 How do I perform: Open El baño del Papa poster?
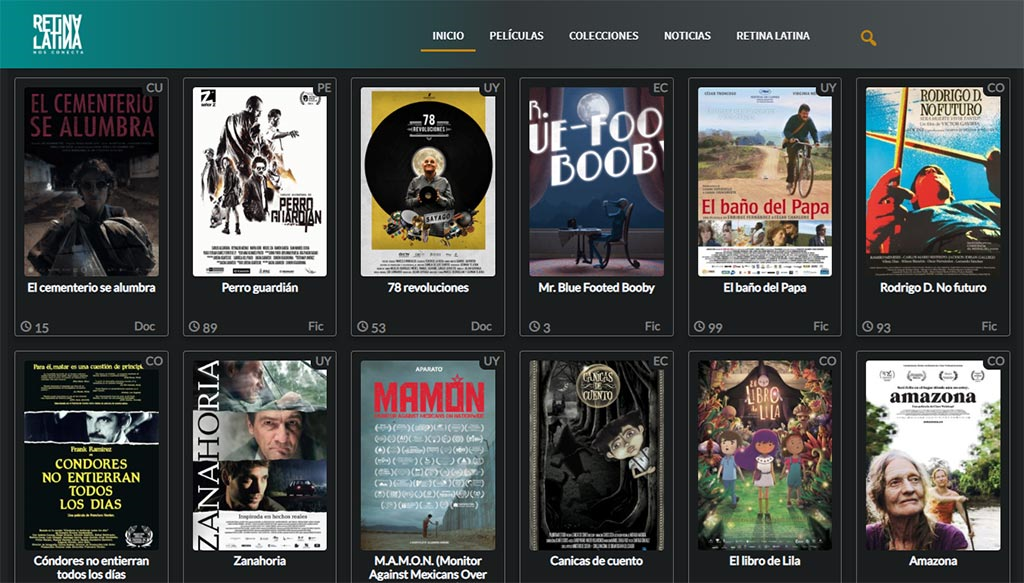(765, 181)
